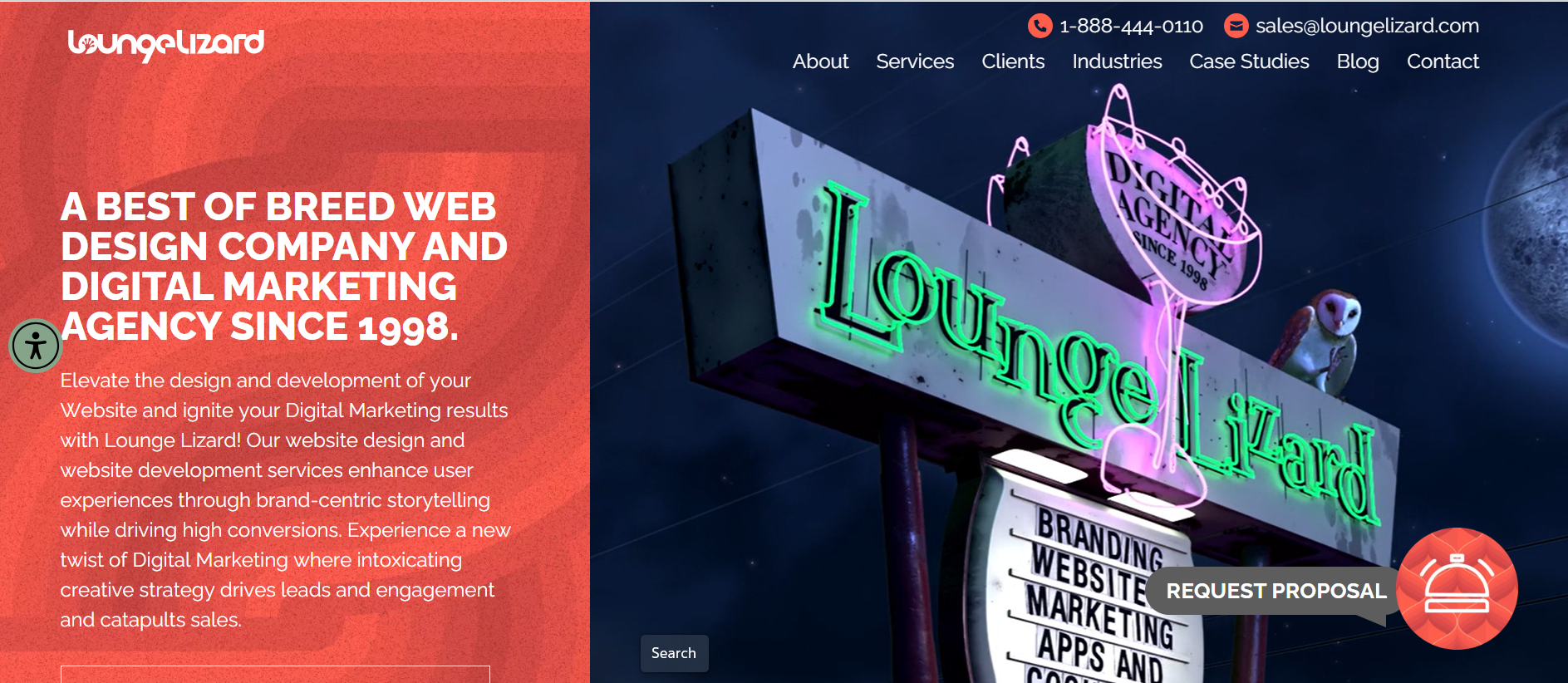Click the Best of Breed headline text
The height and width of the screenshot is (683, 1568).
coord(283,267)
